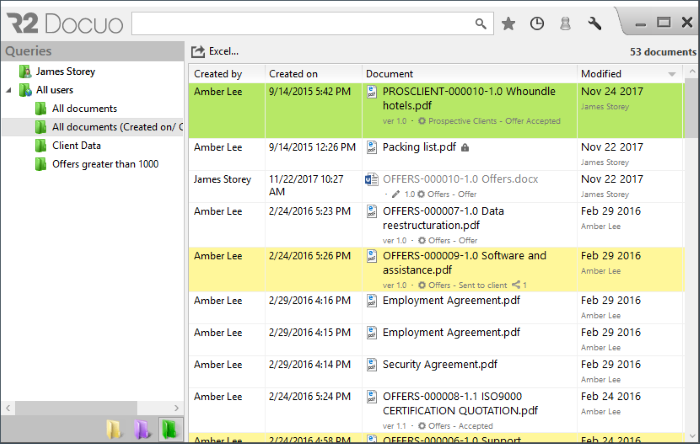Image resolution: width=700 pixels, height=444 pixels.
Task: Select All documents (Created on/ query
Action: [x=117, y=127]
